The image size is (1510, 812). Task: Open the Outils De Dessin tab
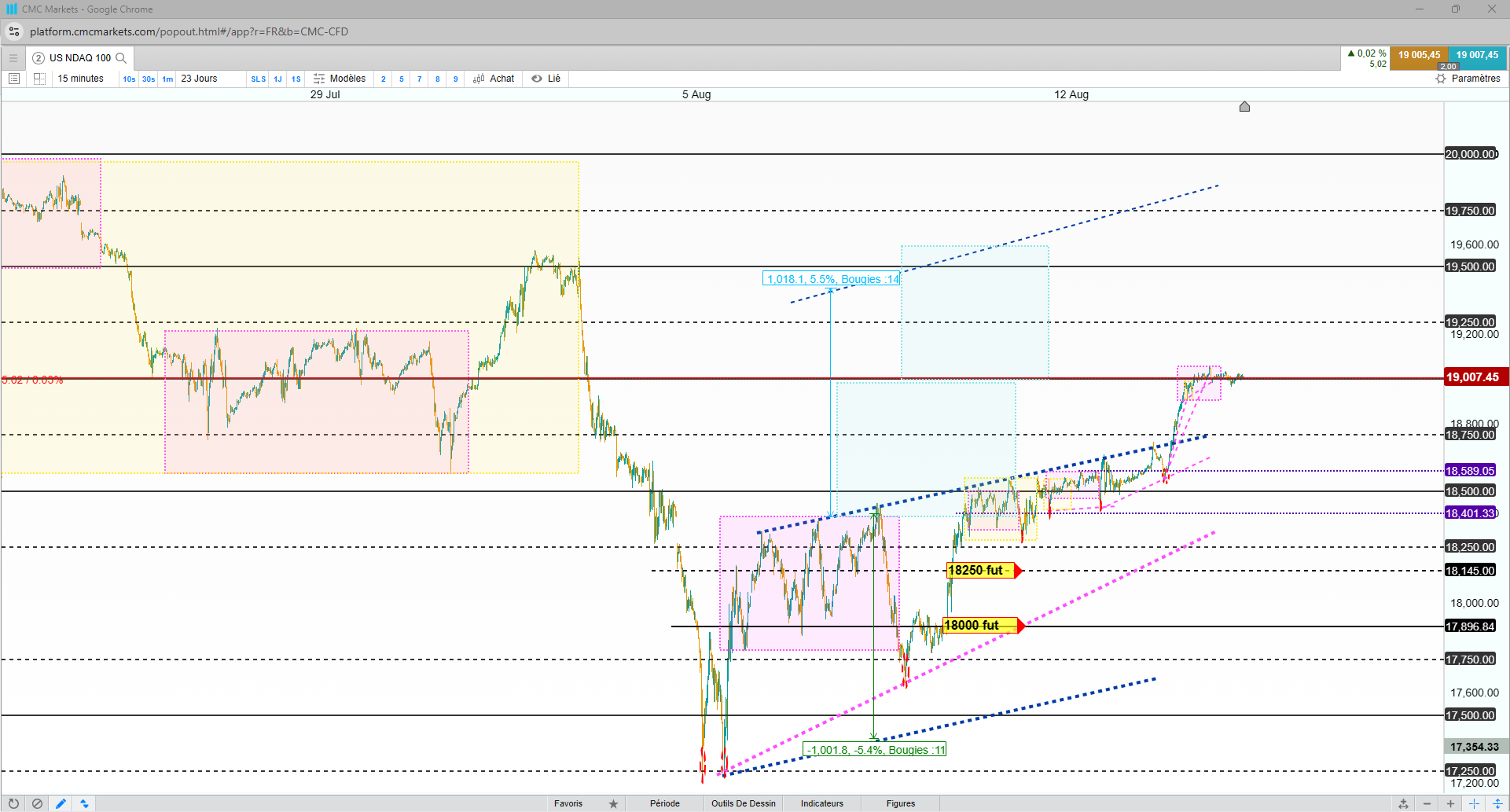click(744, 803)
